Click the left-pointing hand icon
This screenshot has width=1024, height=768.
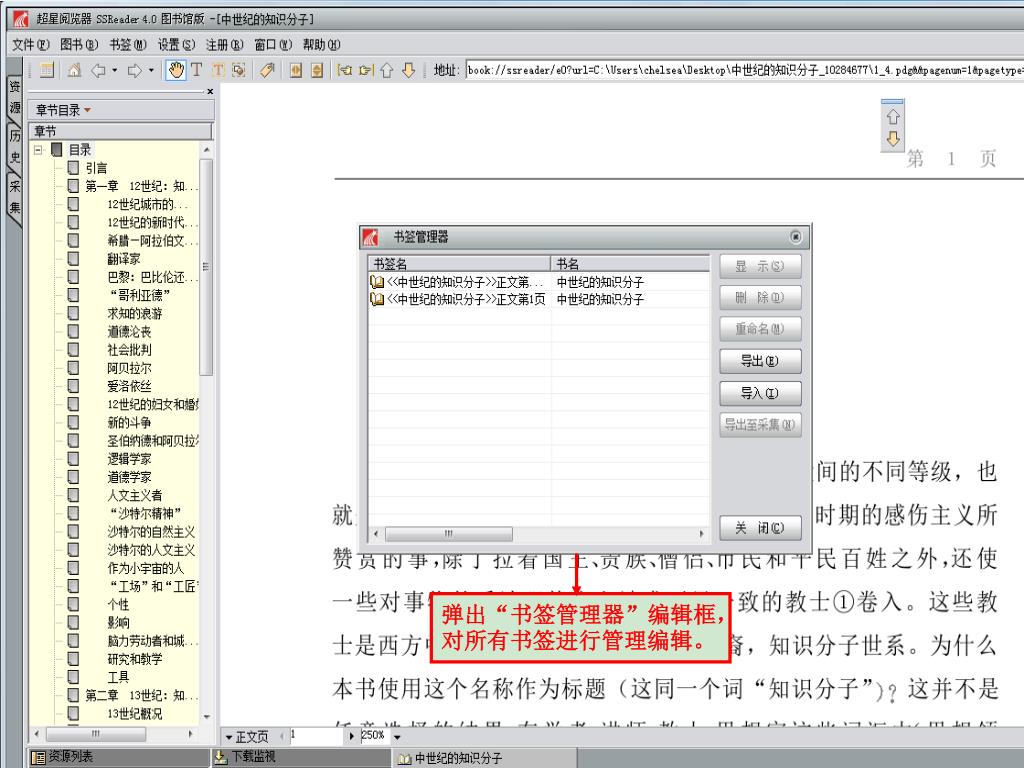pos(344,70)
